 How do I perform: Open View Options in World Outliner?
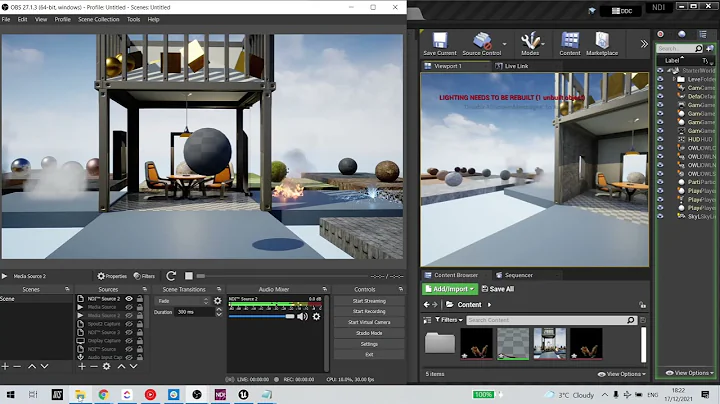click(x=690, y=373)
